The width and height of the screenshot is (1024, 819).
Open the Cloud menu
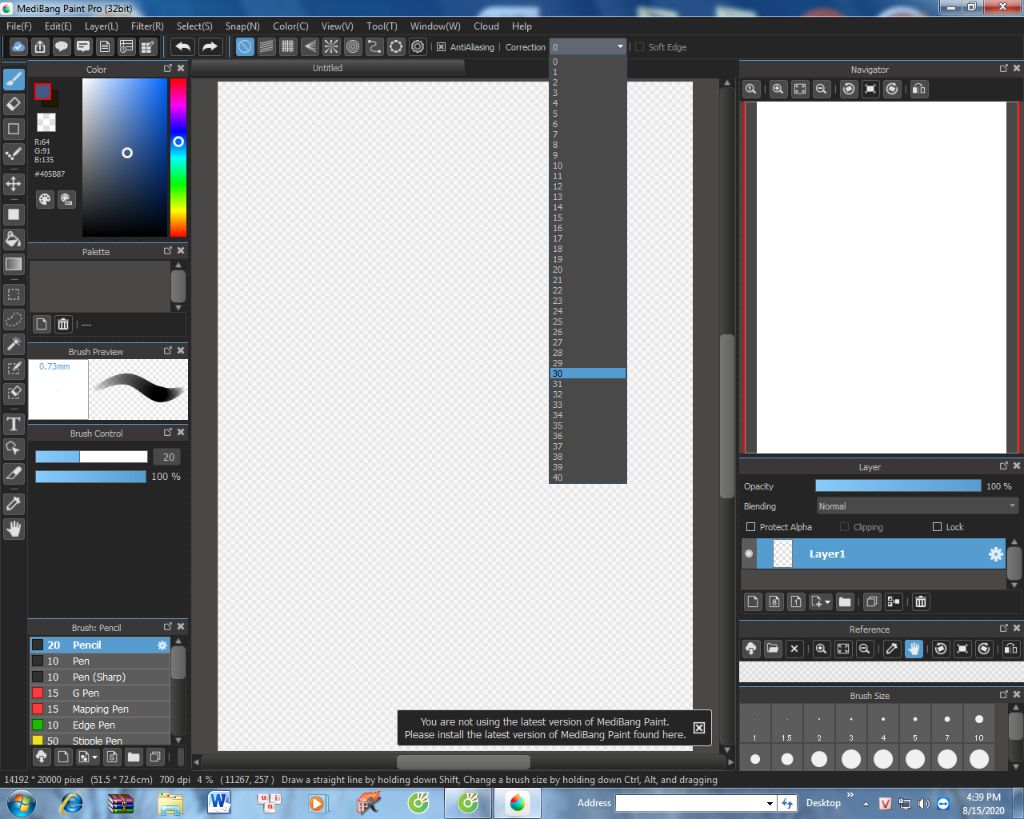[x=486, y=26]
